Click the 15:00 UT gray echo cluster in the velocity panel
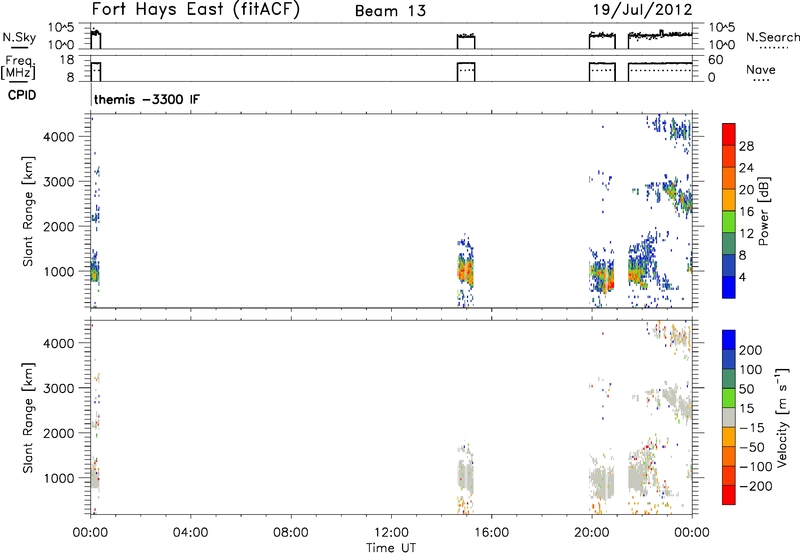Viewport: 800px width, 554px height. tap(465, 477)
